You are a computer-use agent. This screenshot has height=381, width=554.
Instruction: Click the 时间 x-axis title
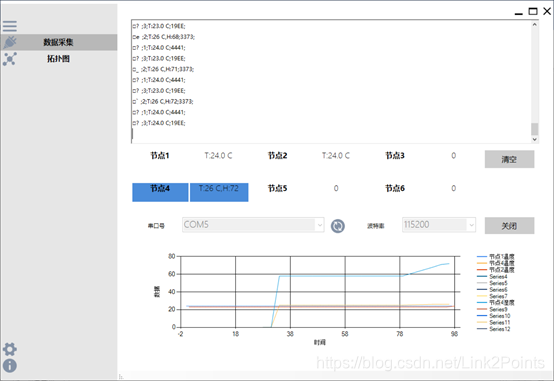pyautogui.click(x=320, y=342)
